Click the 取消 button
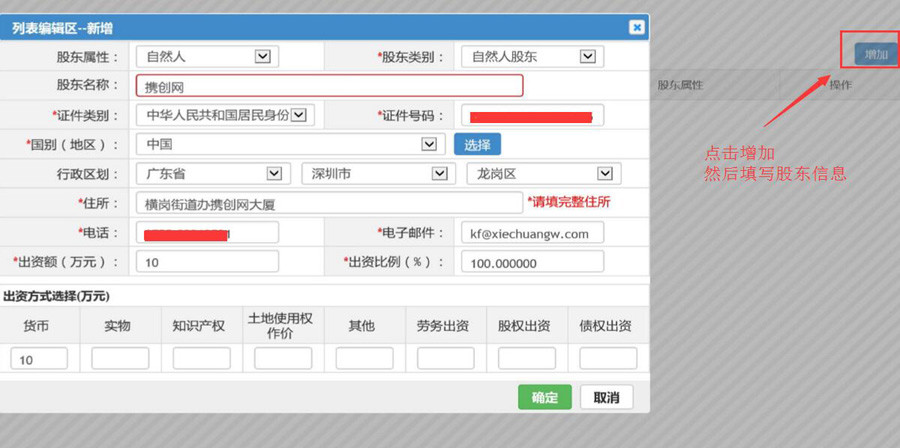The height and width of the screenshot is (448, 900). tap(606, 397)
